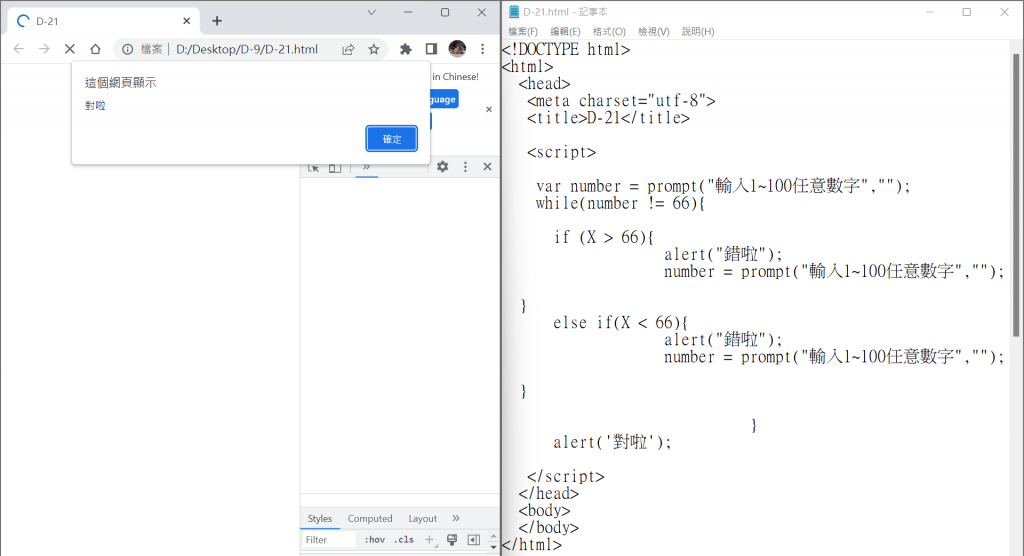
Task: Select the inspect element tool in DevTools
Action: click(x=313, y=167)
